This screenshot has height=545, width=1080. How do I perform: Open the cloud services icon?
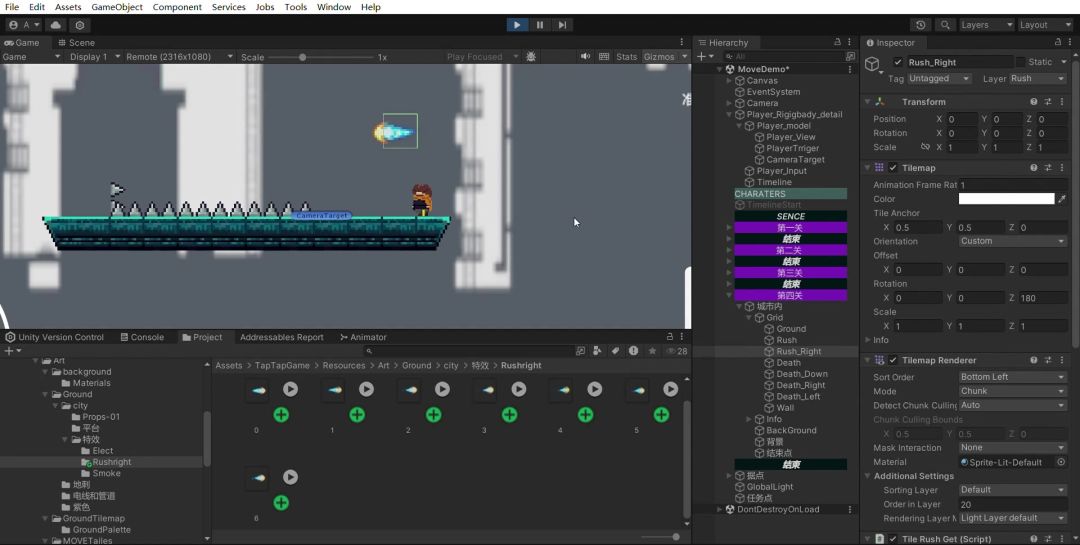tap(55, 25)
